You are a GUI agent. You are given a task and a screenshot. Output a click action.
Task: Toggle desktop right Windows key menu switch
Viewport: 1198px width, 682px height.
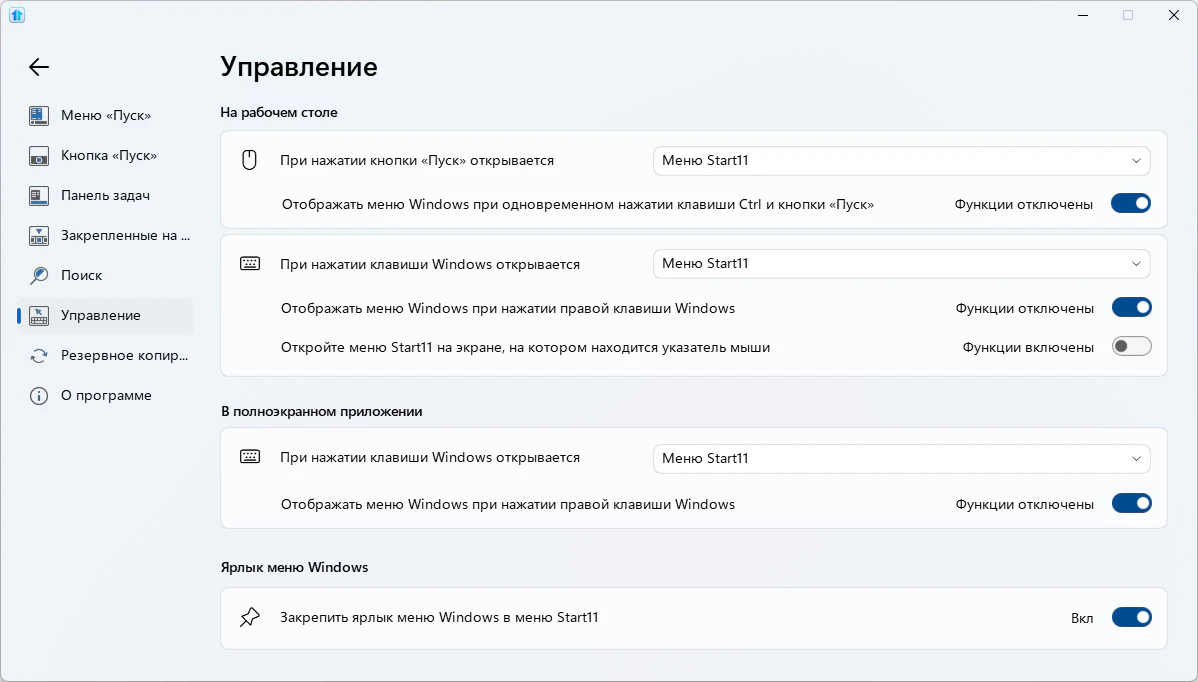(x=1132, y=307)
